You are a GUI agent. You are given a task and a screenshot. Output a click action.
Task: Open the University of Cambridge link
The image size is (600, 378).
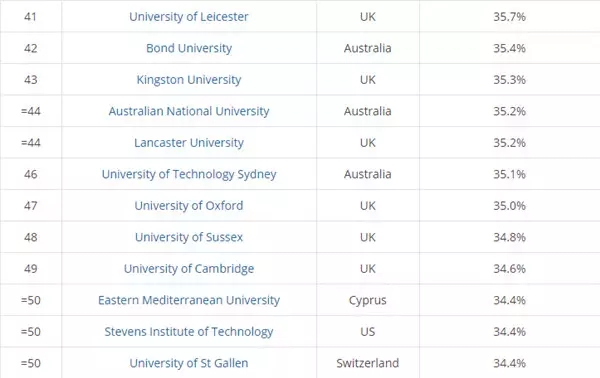(x=189, y=269)
